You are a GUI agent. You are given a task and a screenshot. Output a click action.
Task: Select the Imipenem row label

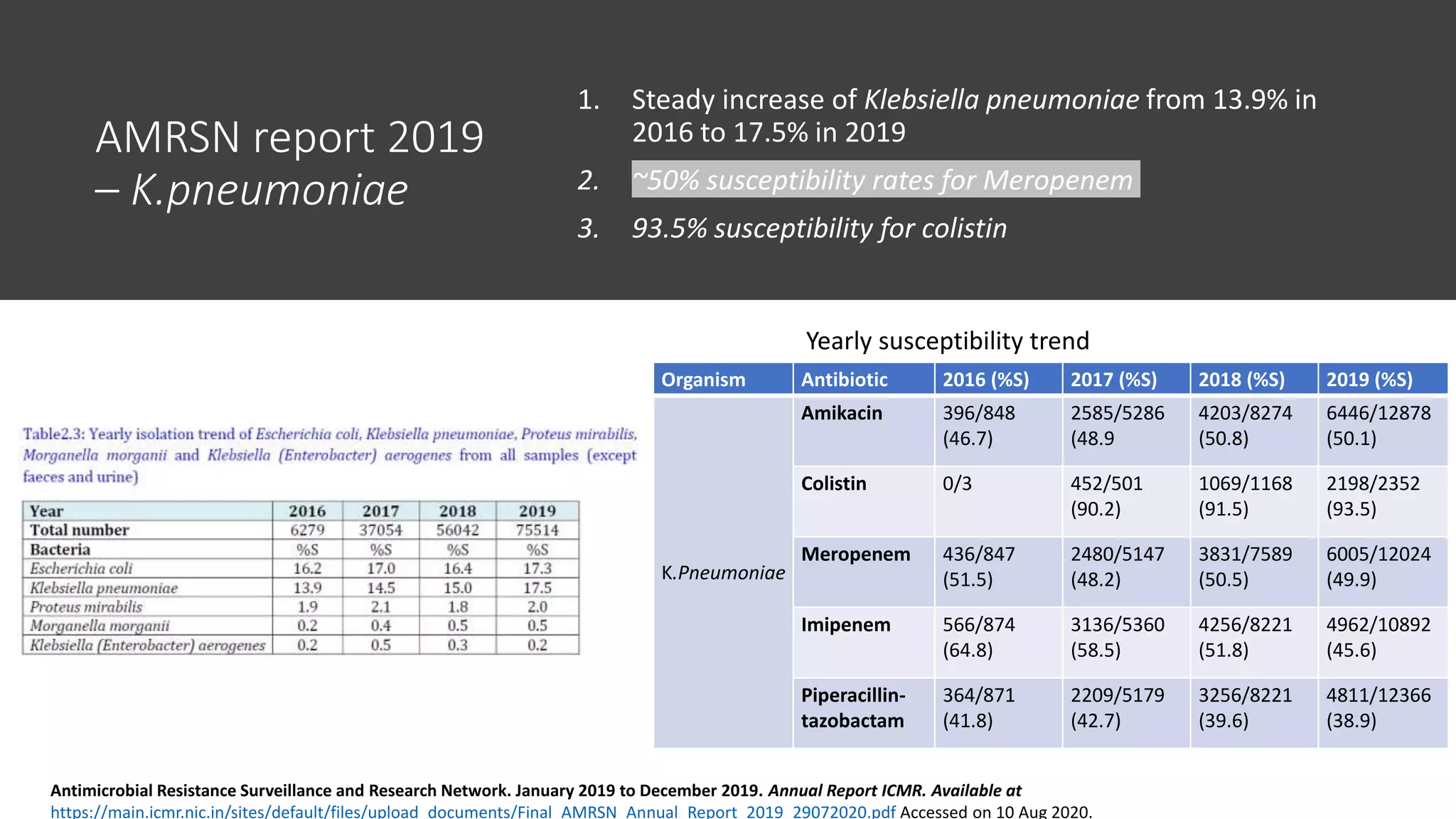point(846,625)
